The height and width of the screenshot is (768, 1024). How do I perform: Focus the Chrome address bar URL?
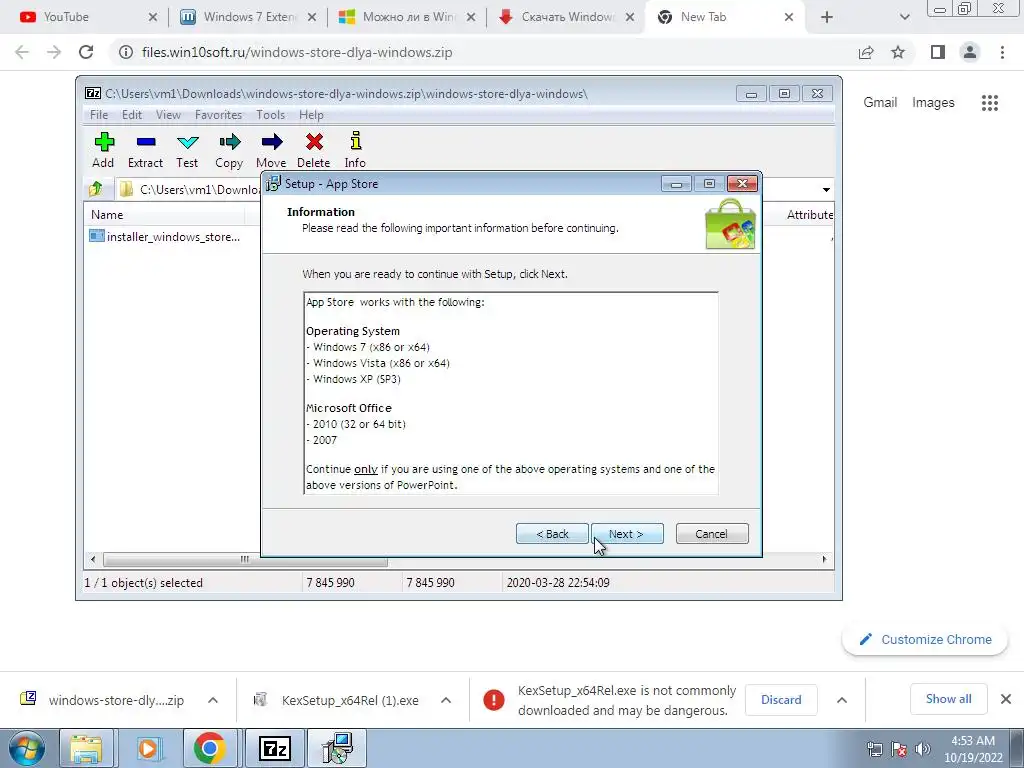(x=297, y=52)
